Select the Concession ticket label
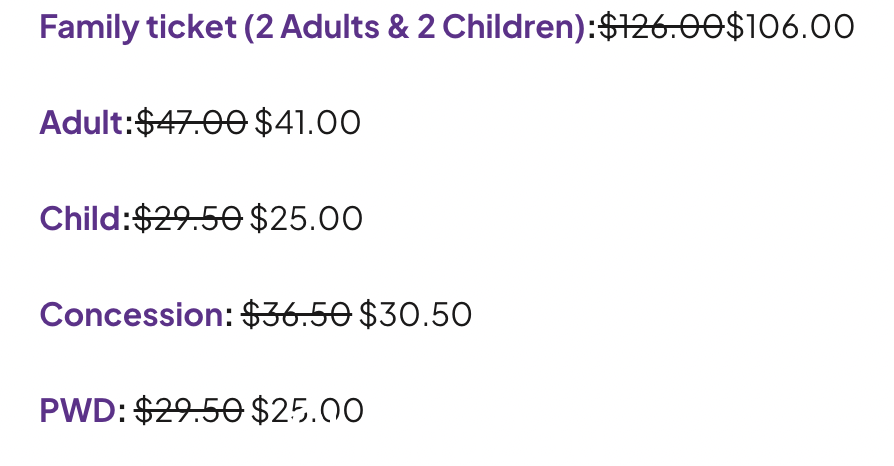Viewport: 894px width, 466px height. click(x=132, y=314)
